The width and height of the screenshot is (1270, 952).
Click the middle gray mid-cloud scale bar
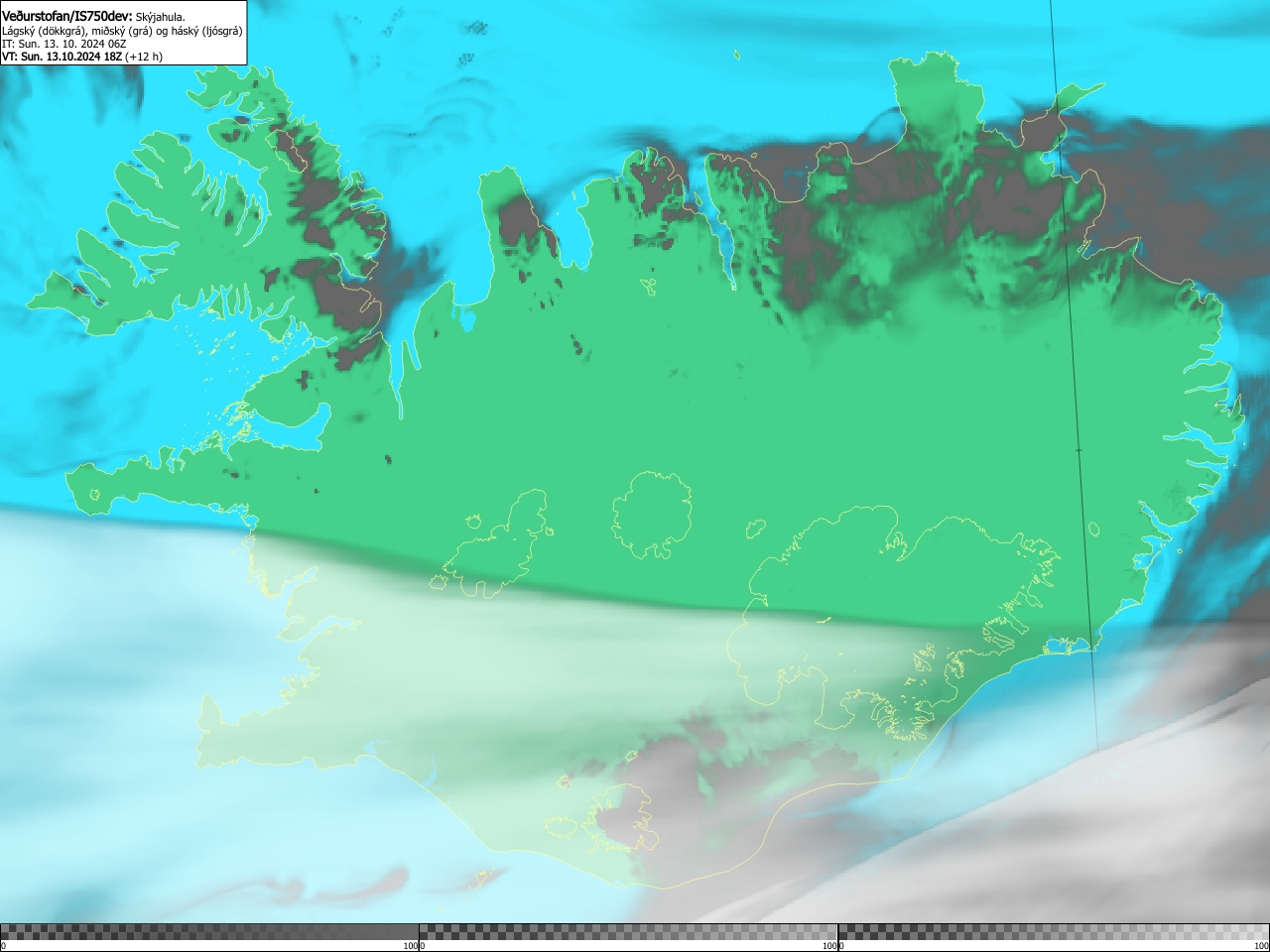628,932
